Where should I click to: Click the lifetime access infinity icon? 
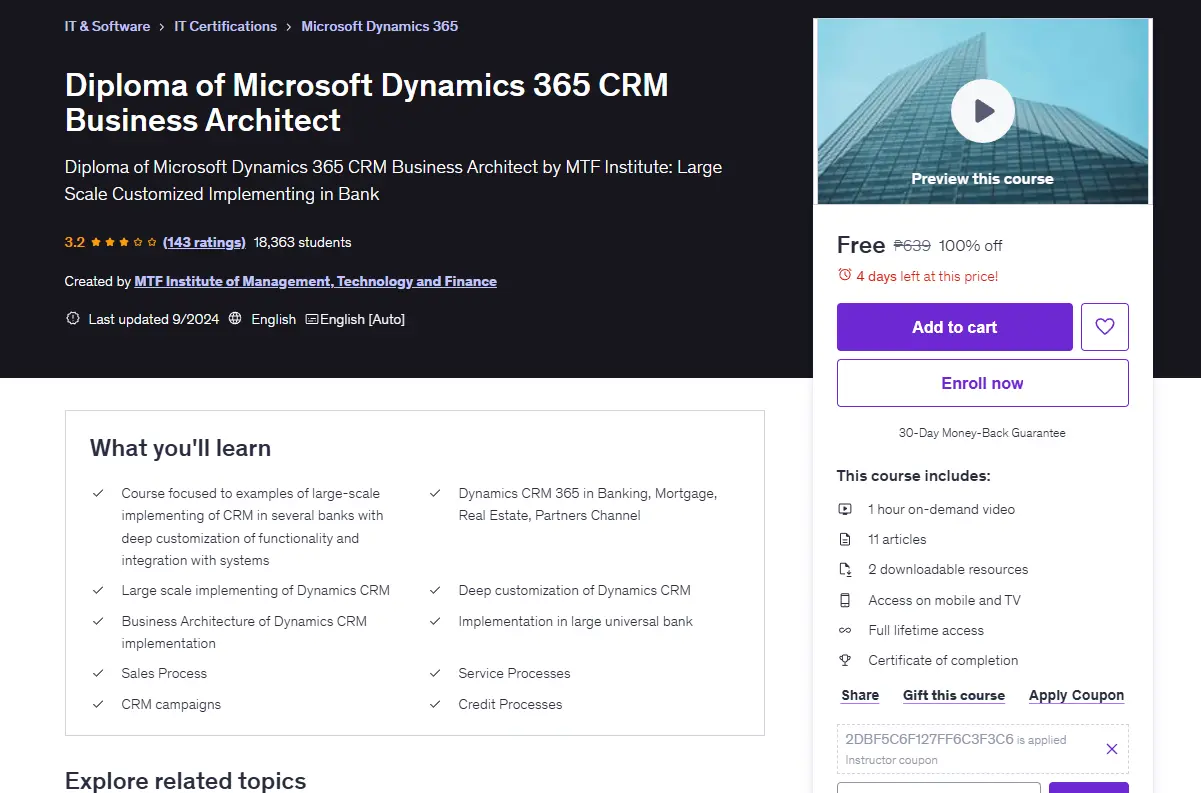(845, 630)
